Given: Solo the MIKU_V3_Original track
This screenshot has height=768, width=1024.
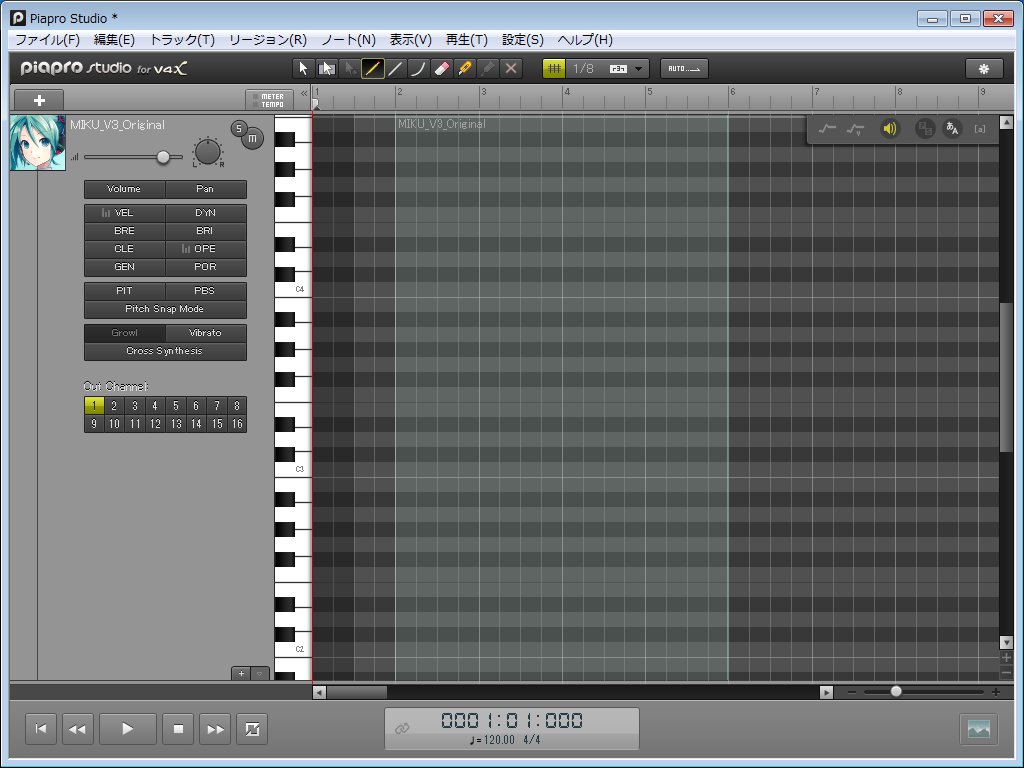Looking at the screenshot, I should coord(239,129).
